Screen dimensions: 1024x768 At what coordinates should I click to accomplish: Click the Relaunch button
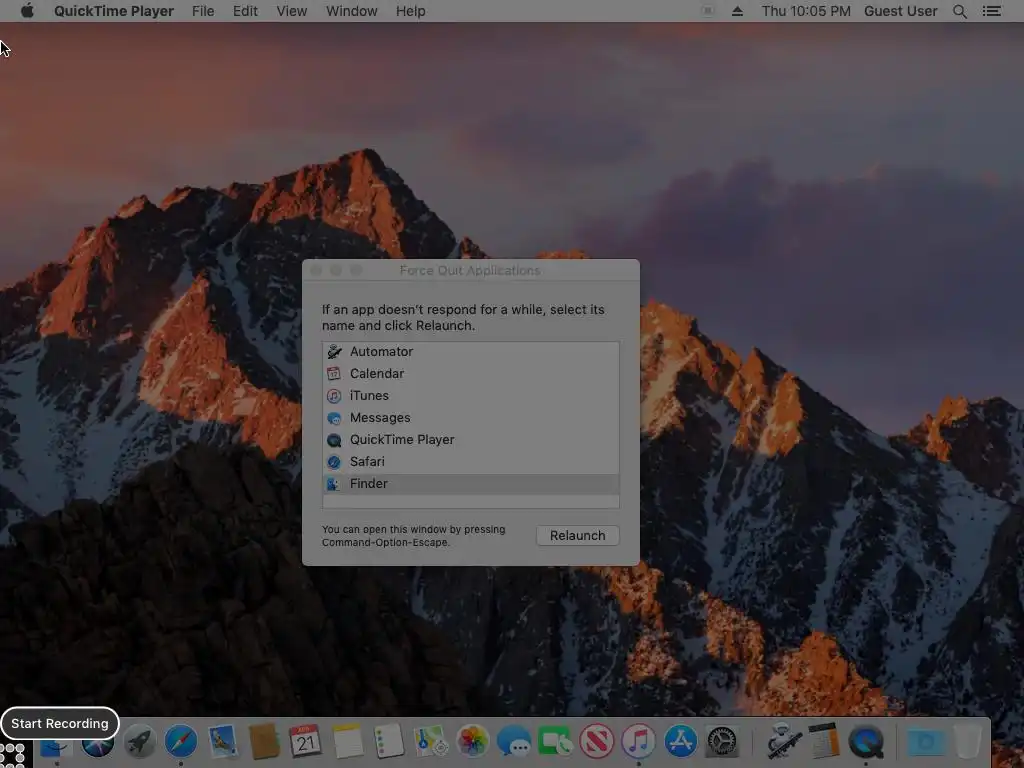click(577, 536)
